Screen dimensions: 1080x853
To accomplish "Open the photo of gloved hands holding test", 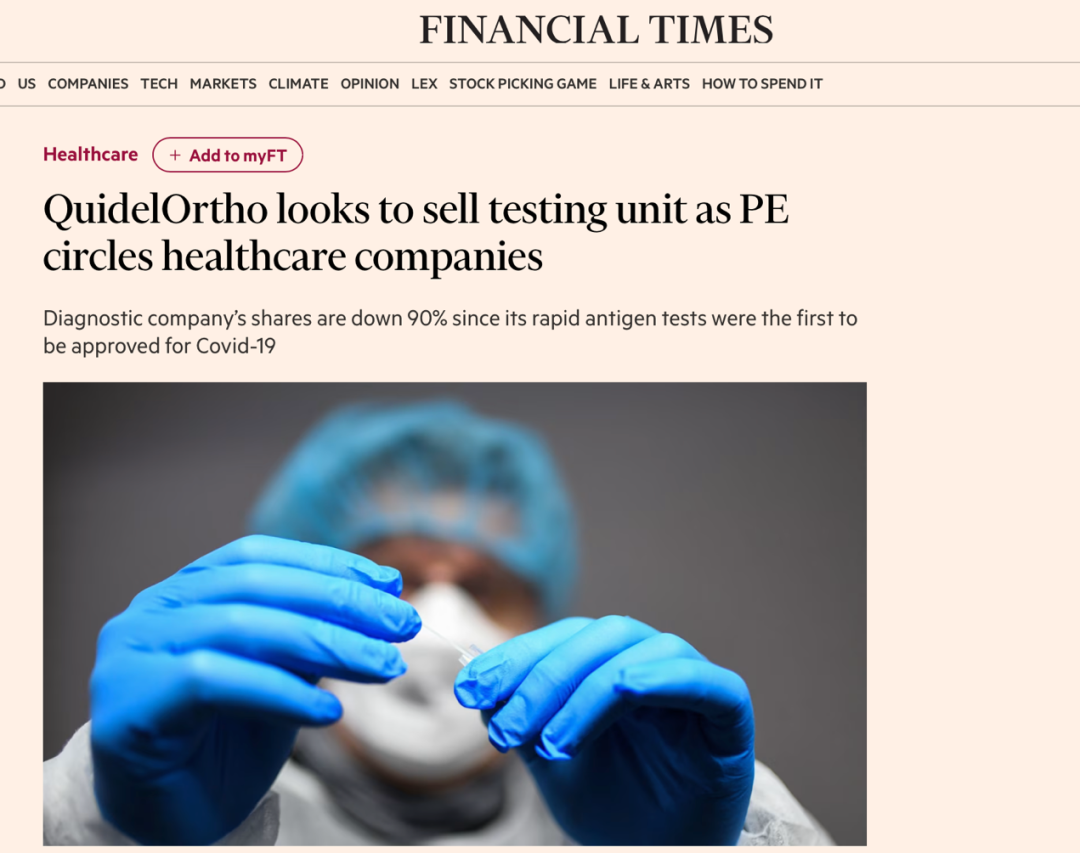I will [x=455, y=614].
